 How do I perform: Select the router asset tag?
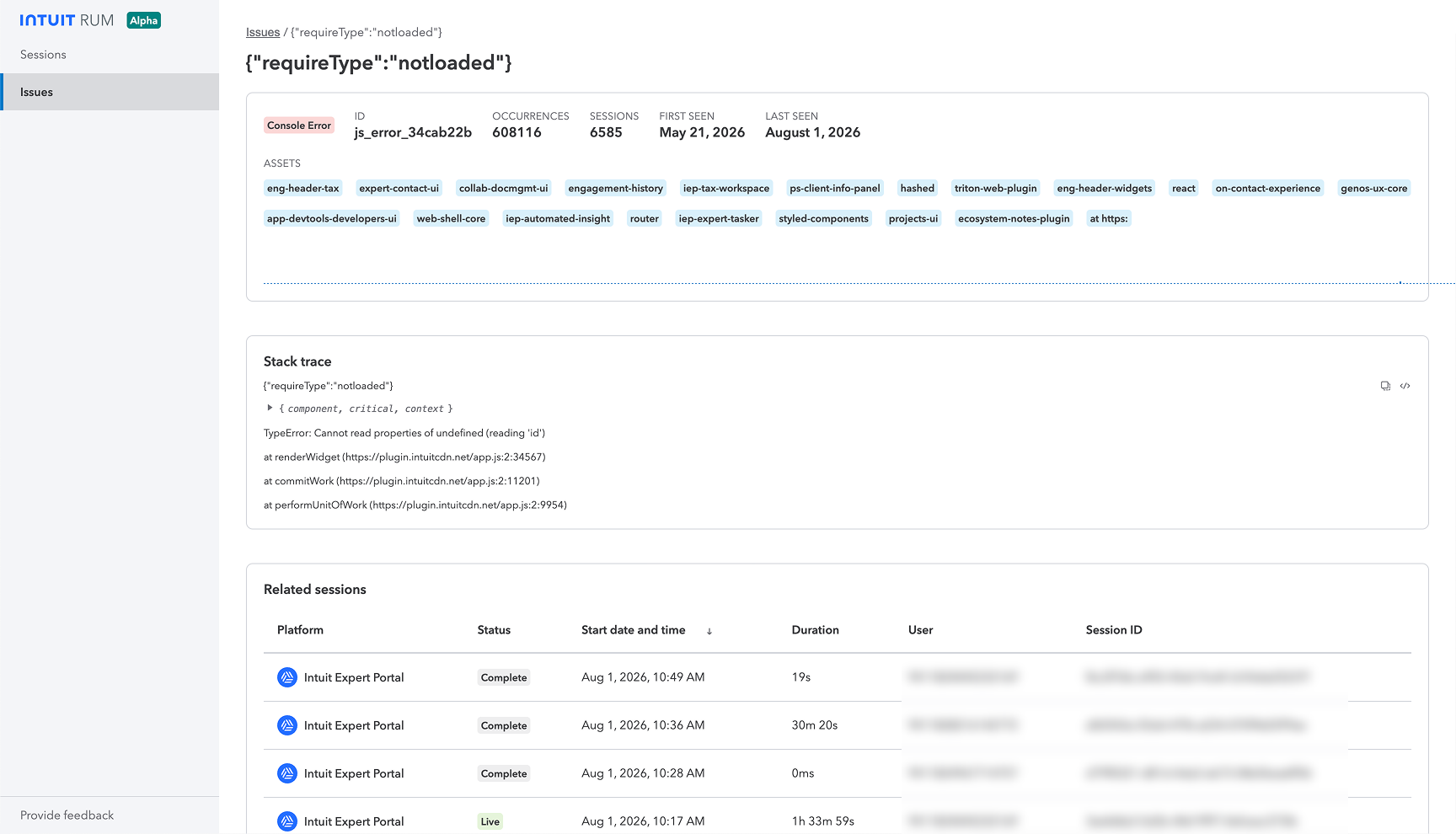coord(645,219)
